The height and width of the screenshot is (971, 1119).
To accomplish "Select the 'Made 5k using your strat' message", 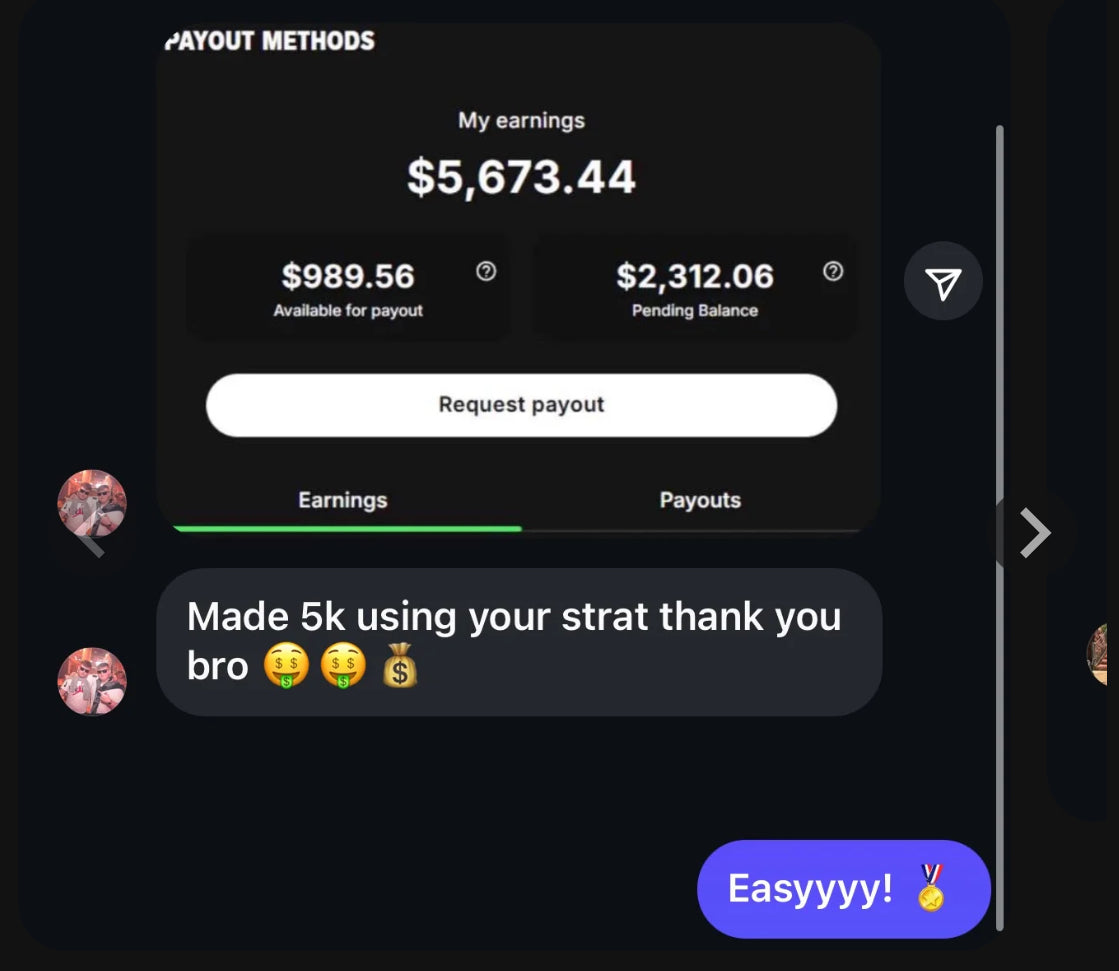I will coord(519,642).
